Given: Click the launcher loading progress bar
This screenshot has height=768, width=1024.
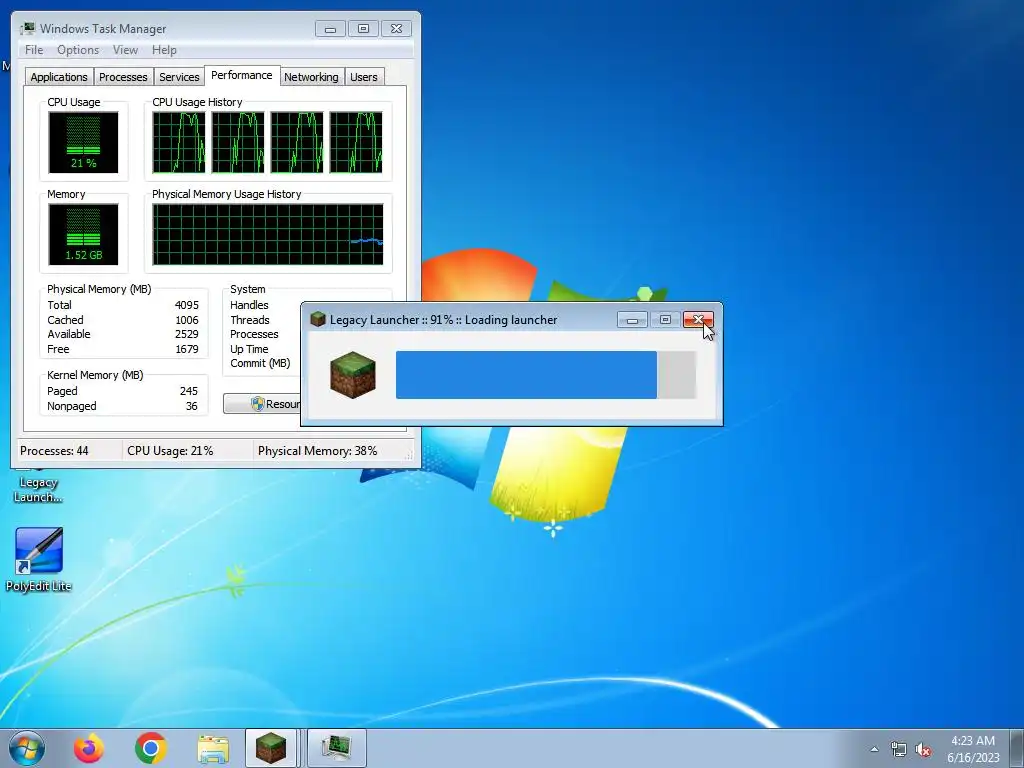Looking at the screenshot, I should tap(546, 375).
